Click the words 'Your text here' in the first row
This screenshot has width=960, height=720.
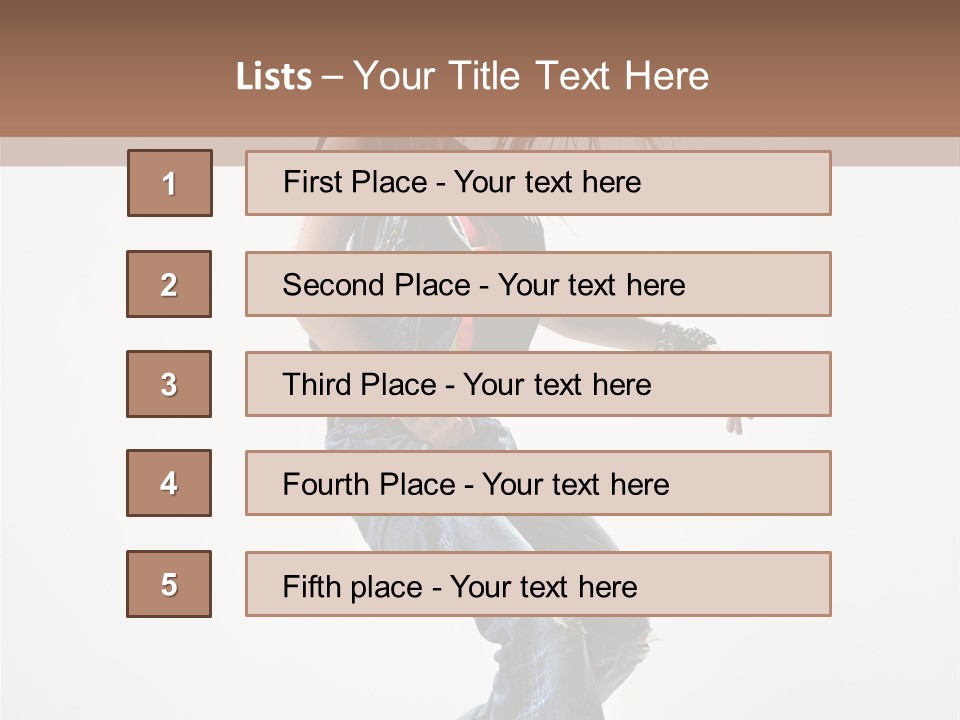point(546,183)
